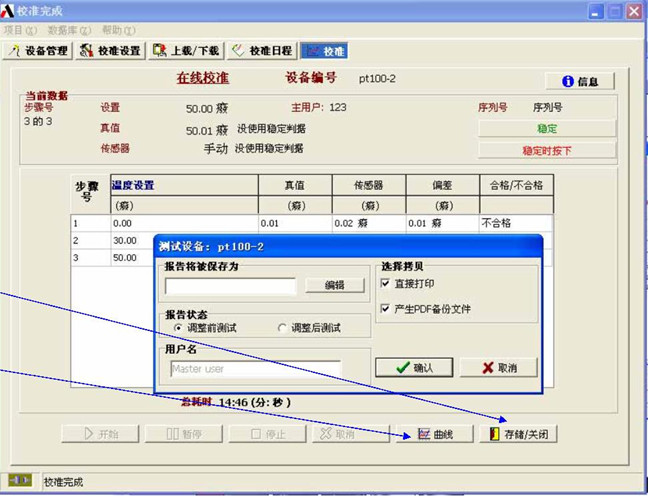Click the 真值 column header
Screen dimensions: 648x496
pyautogui.click(x=295, y=185)
